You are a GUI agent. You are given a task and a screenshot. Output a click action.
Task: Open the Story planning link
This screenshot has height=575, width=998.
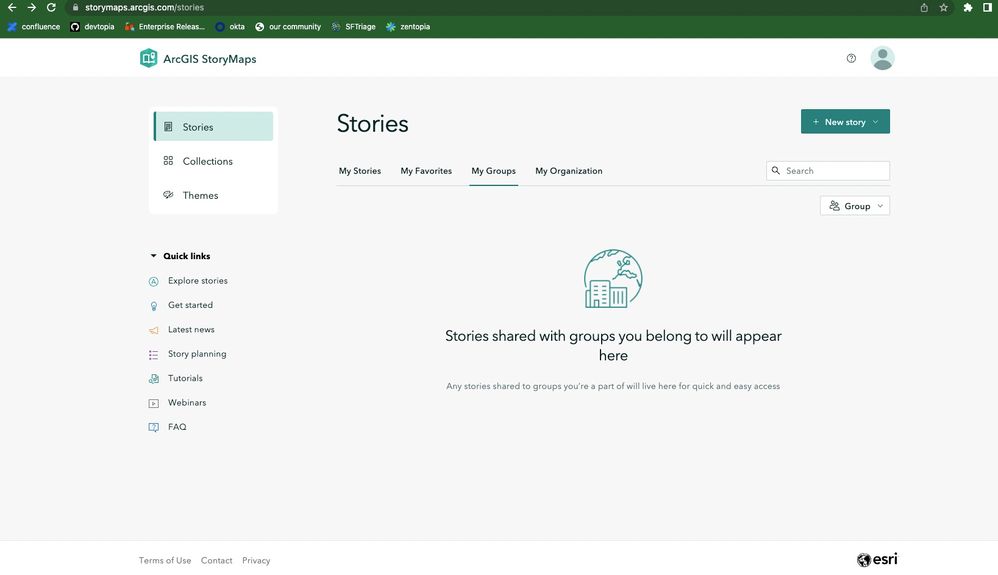[x=197, y=353]
